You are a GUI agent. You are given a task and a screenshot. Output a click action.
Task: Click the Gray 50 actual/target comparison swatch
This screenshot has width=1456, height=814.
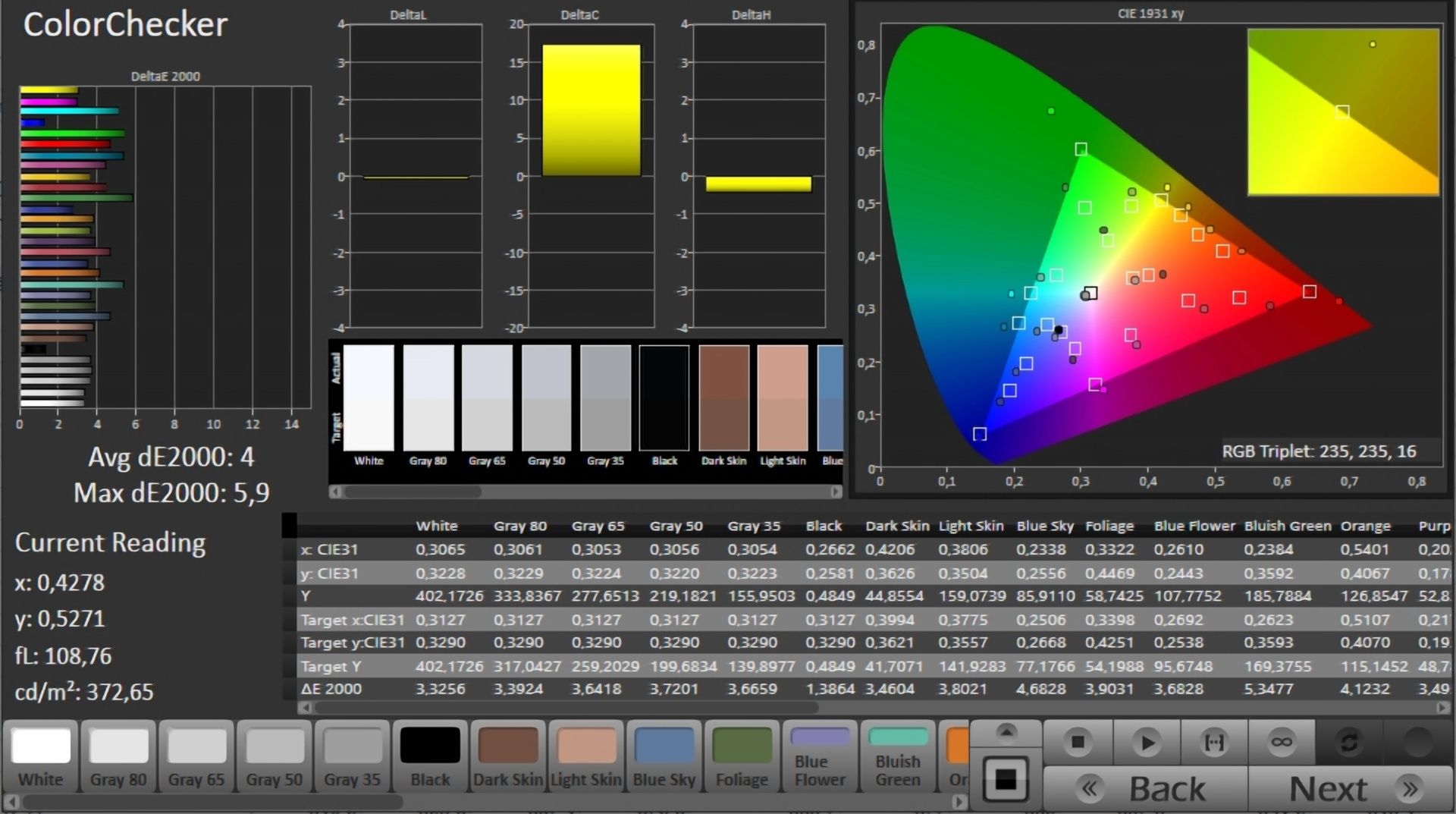pyautogui.click(x=546, y=398)
